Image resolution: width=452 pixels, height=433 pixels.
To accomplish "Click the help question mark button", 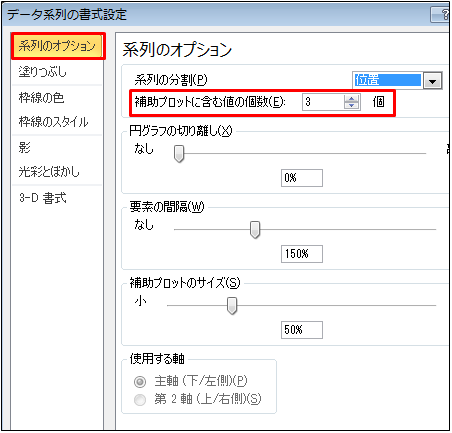I will tap(441, 15).
